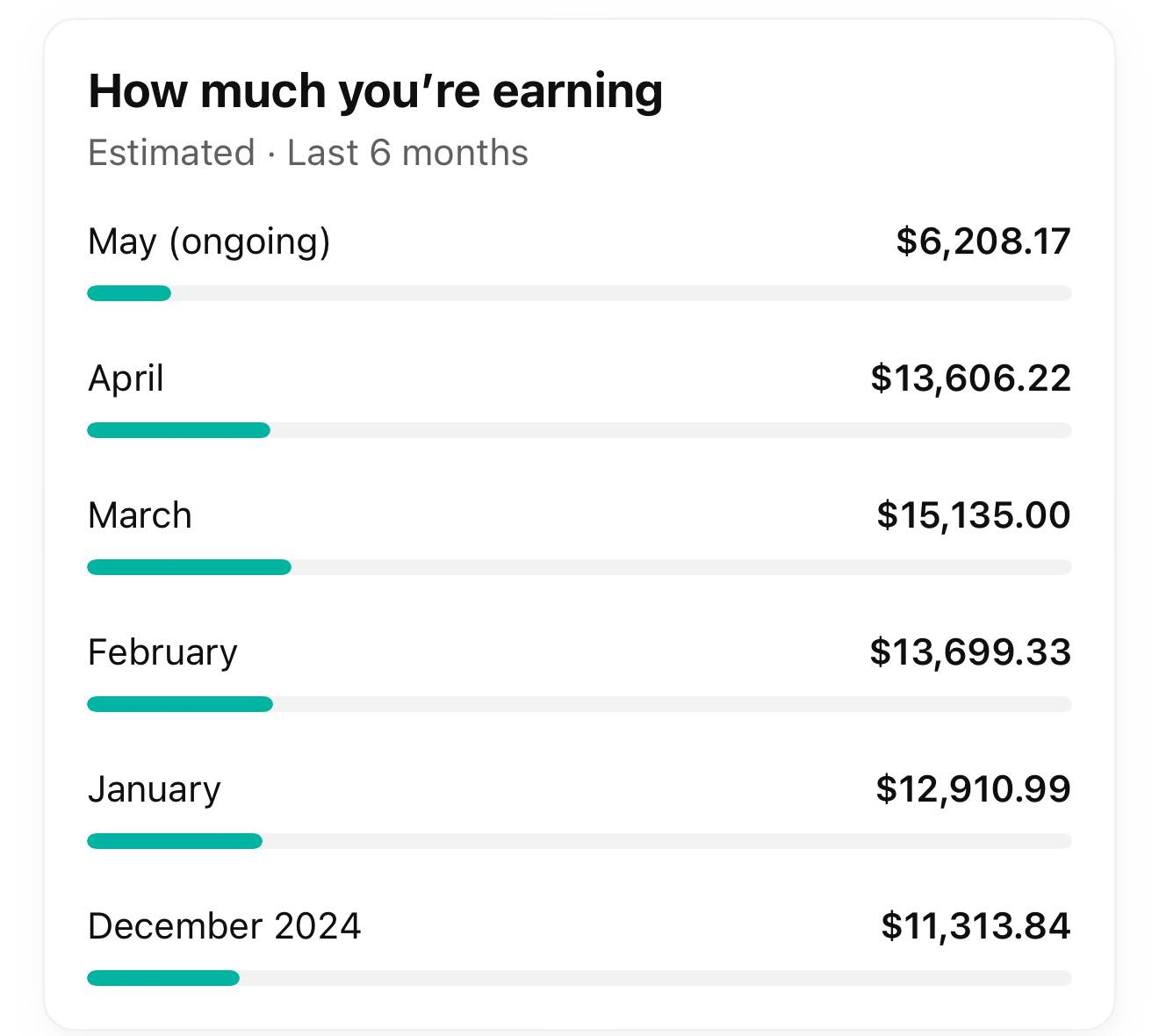Click the $11,313.84 December amount
Screen dimensions: 1159x1036
pos(975,926)
